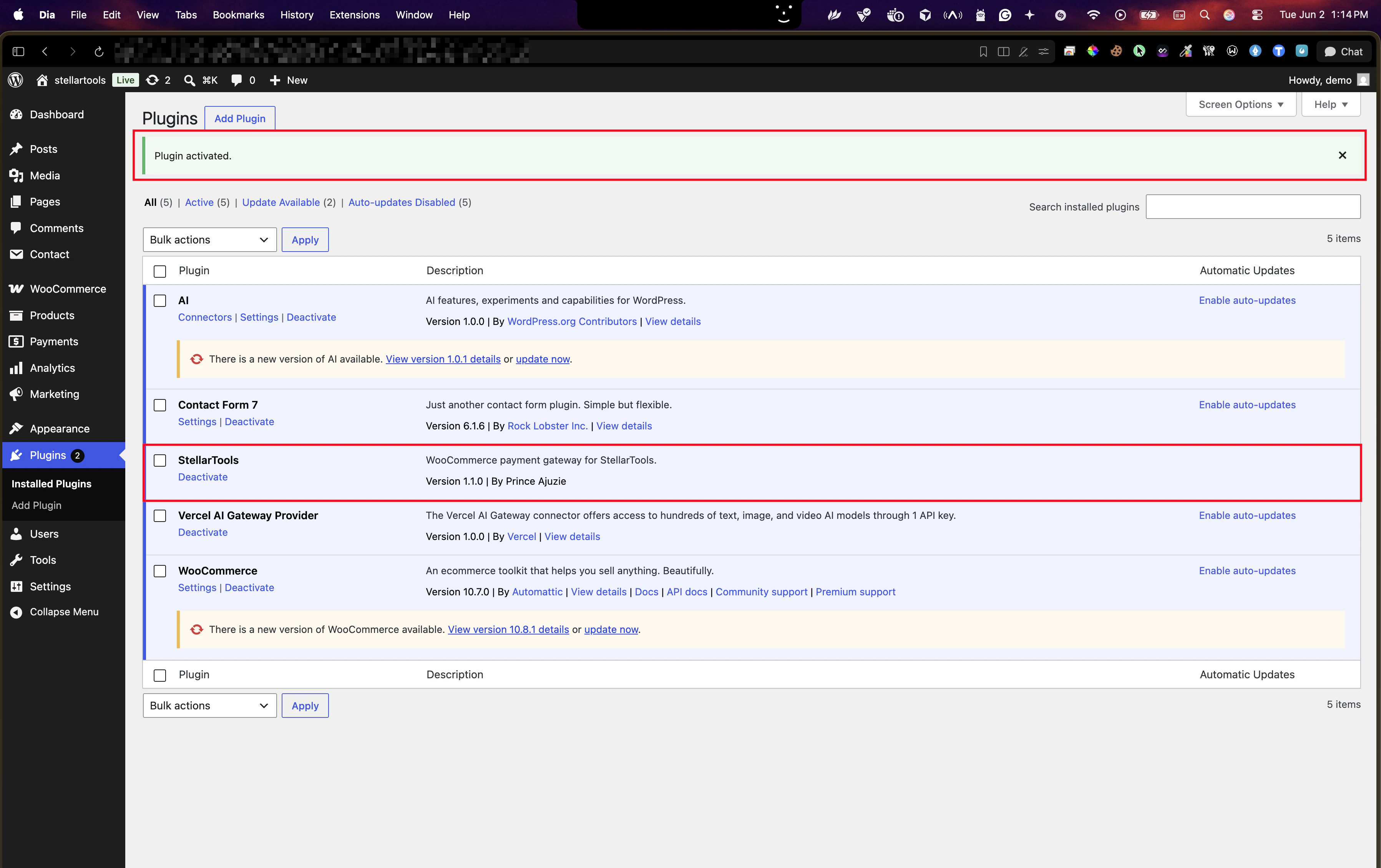
Task: Focus the Search installed plugins field
Action: [1253, 206]
